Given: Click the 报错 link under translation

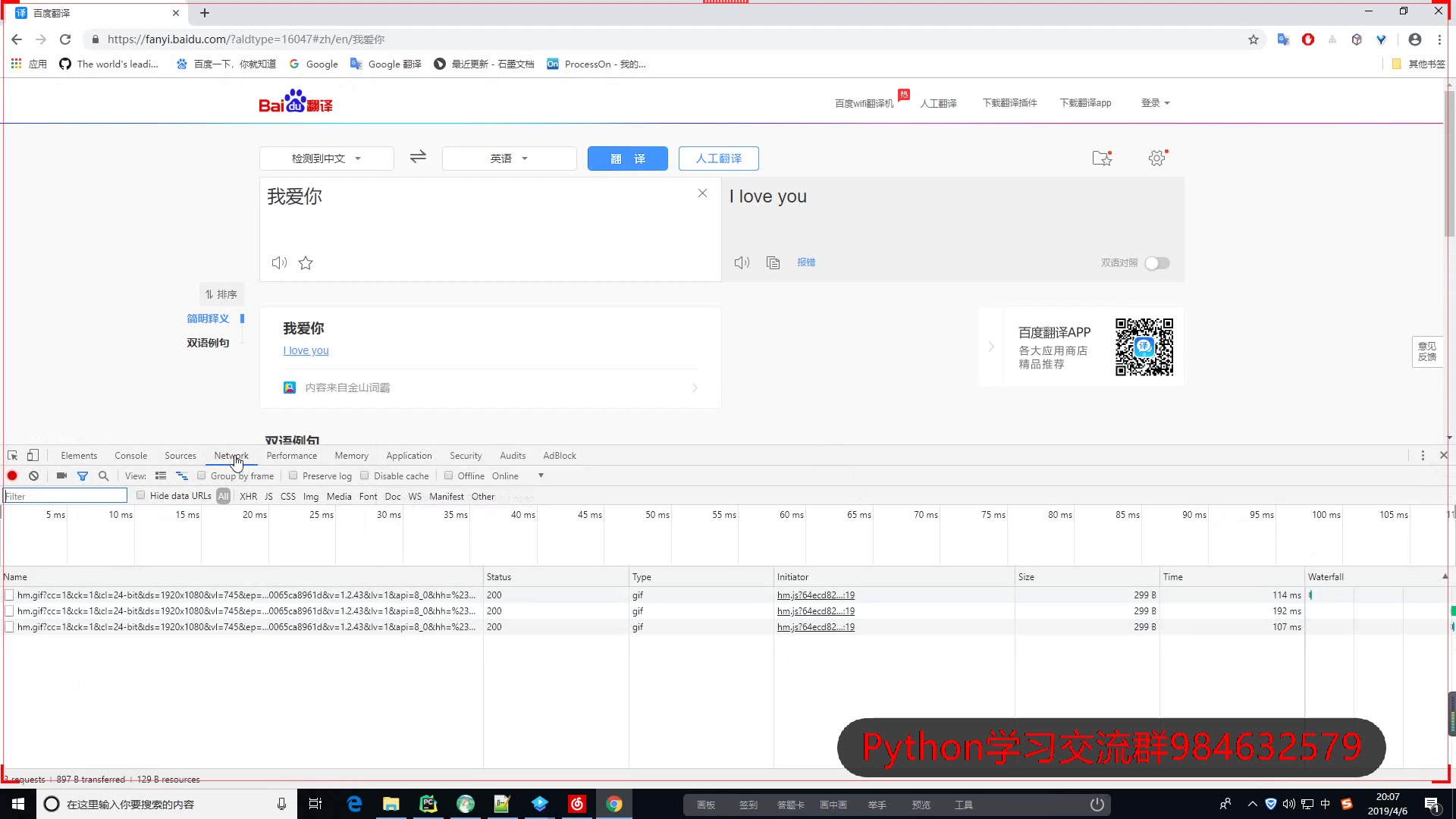Looking at the screenshot, I should click(x=806, y=262).
